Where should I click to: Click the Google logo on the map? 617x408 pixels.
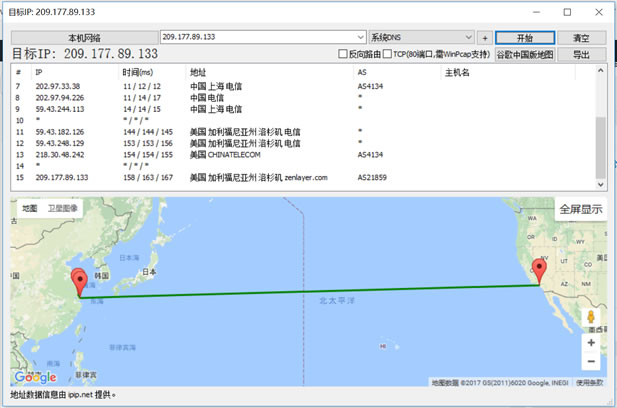pos(35,377)
